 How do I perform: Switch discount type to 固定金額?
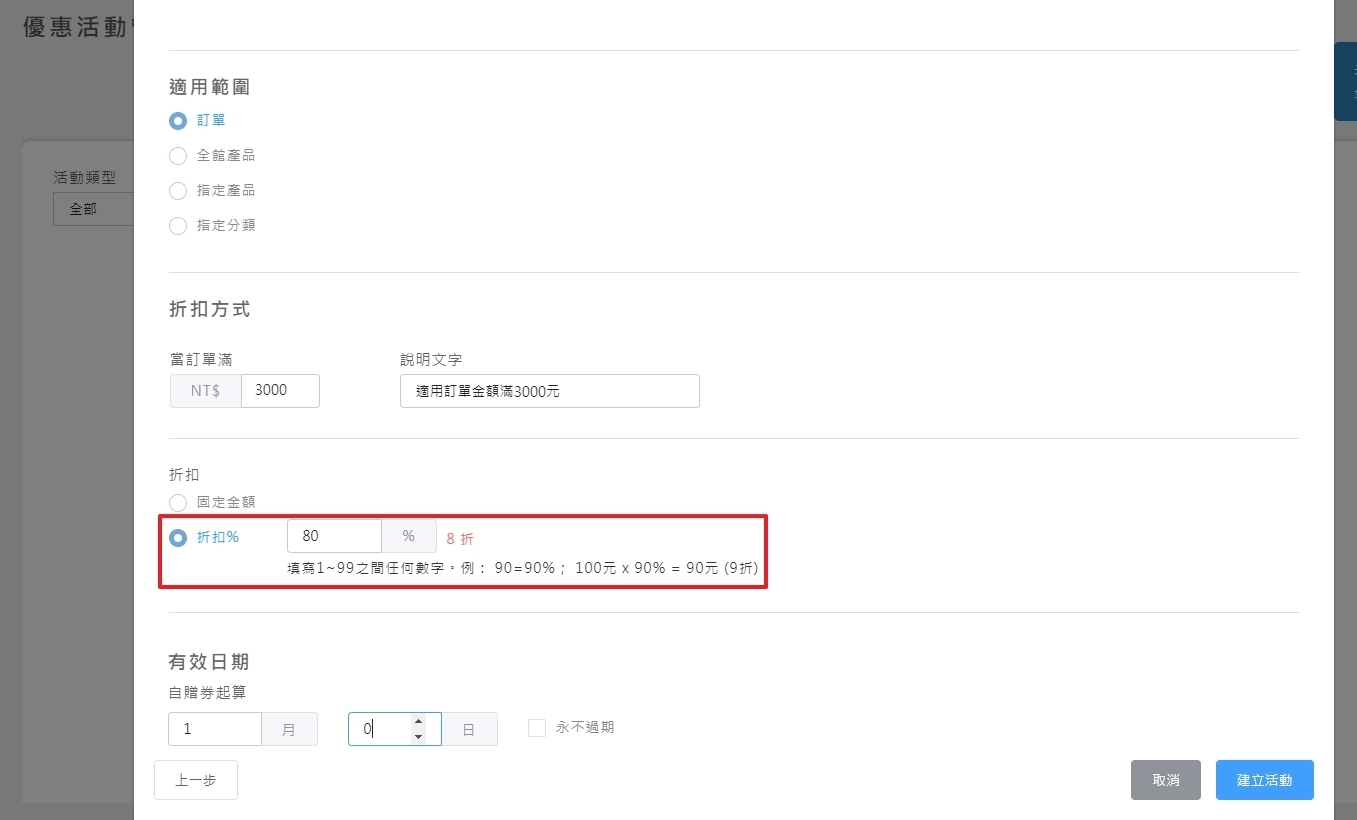178,502
